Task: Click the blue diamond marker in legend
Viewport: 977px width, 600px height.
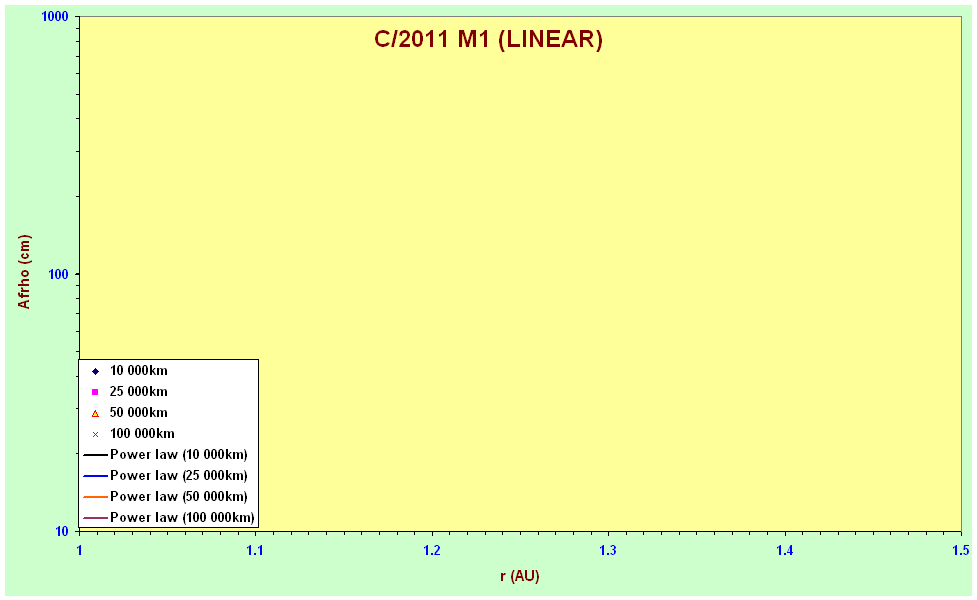Action: (95, 371)
